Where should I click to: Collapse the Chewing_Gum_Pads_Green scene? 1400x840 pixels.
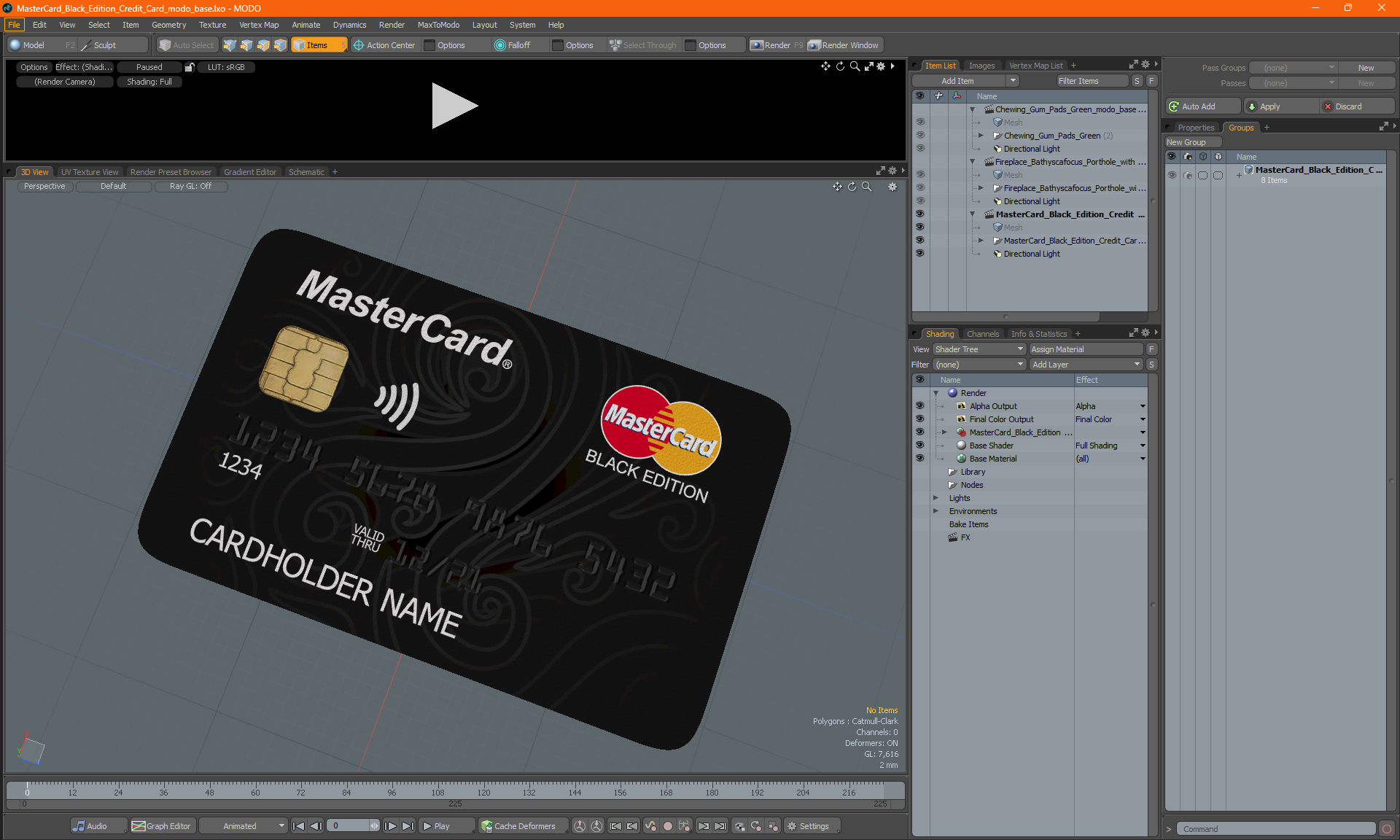[x=972, y=109]
